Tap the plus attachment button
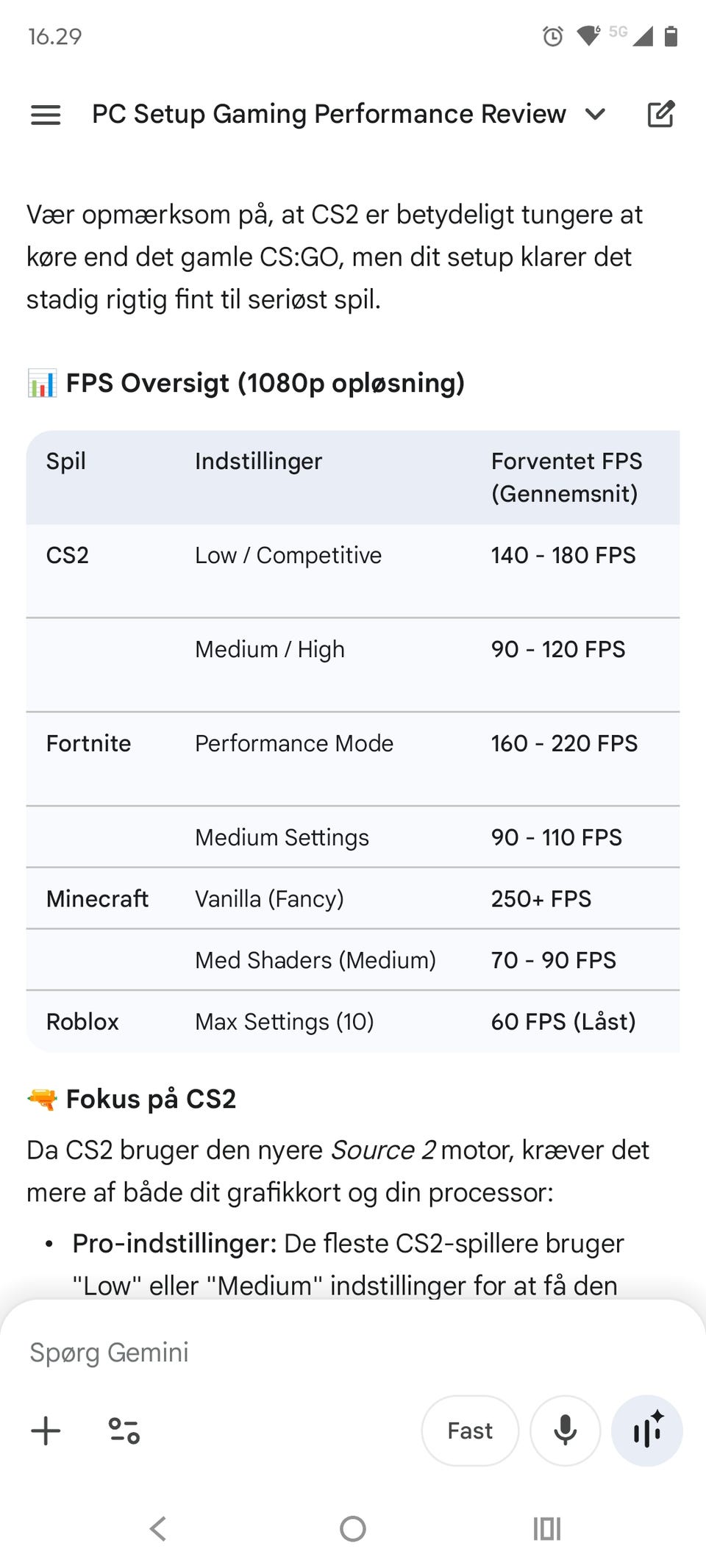 coord(46,1431)
